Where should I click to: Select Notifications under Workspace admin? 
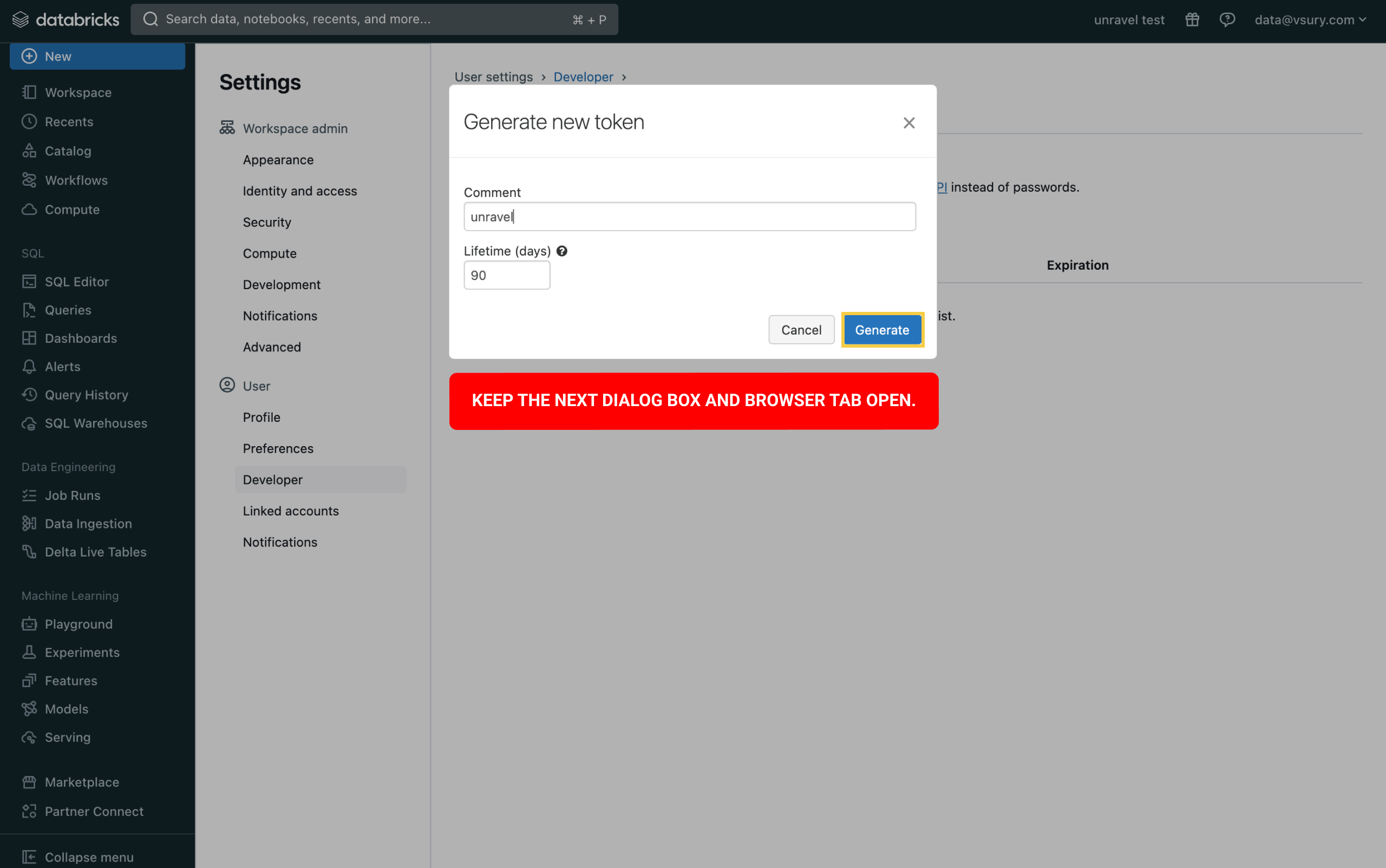[280, 316]
